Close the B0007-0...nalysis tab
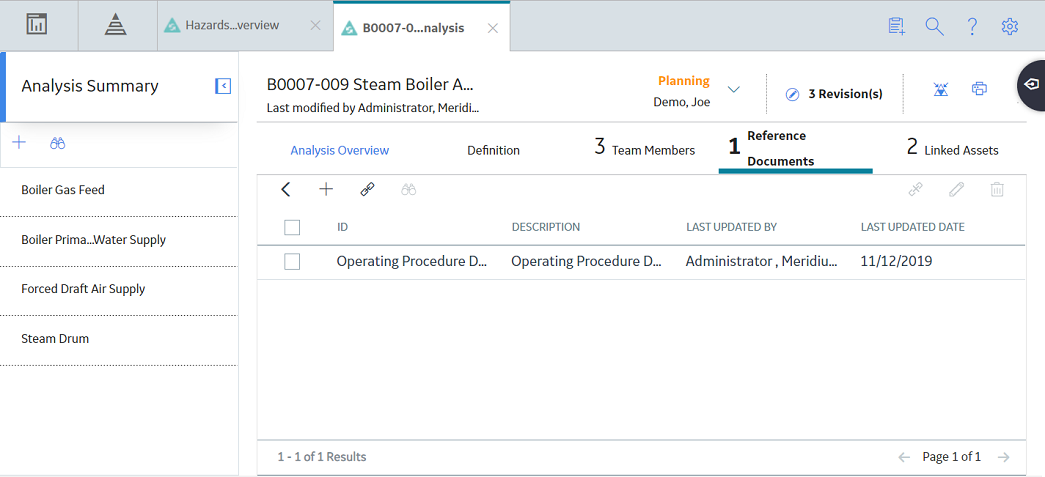This screenshot has width=1045, height=477. 493,28
